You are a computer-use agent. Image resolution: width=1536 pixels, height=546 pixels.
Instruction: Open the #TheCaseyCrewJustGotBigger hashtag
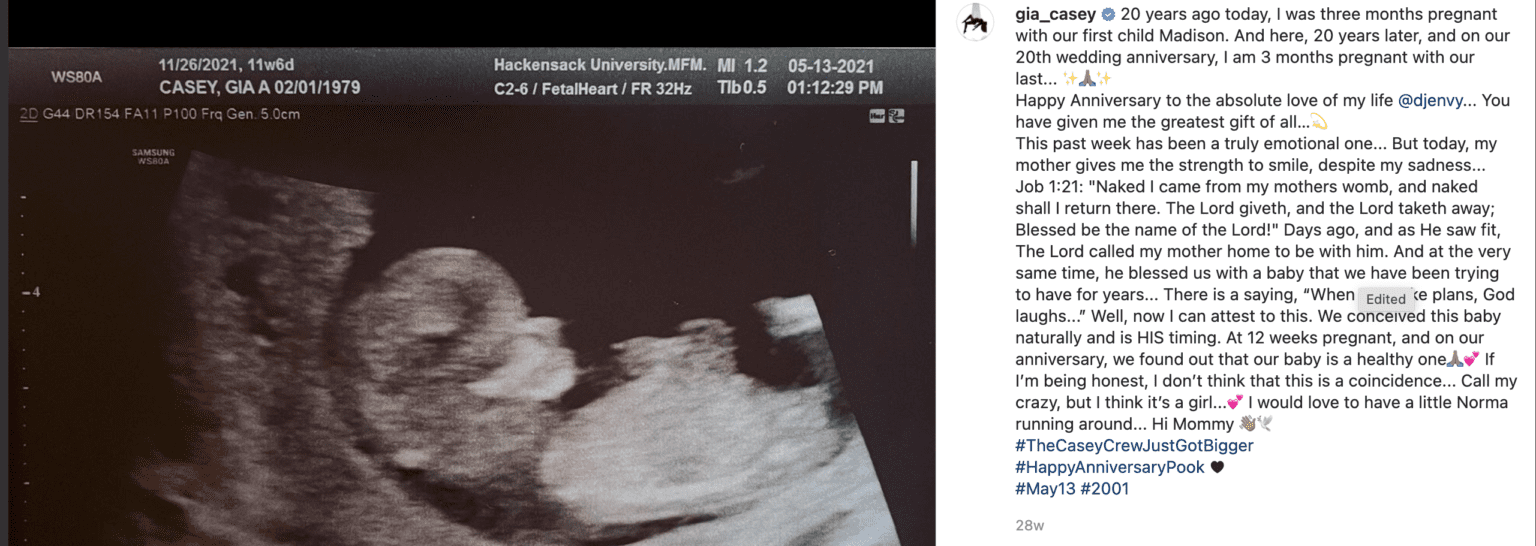click(x=1134, y=445)
